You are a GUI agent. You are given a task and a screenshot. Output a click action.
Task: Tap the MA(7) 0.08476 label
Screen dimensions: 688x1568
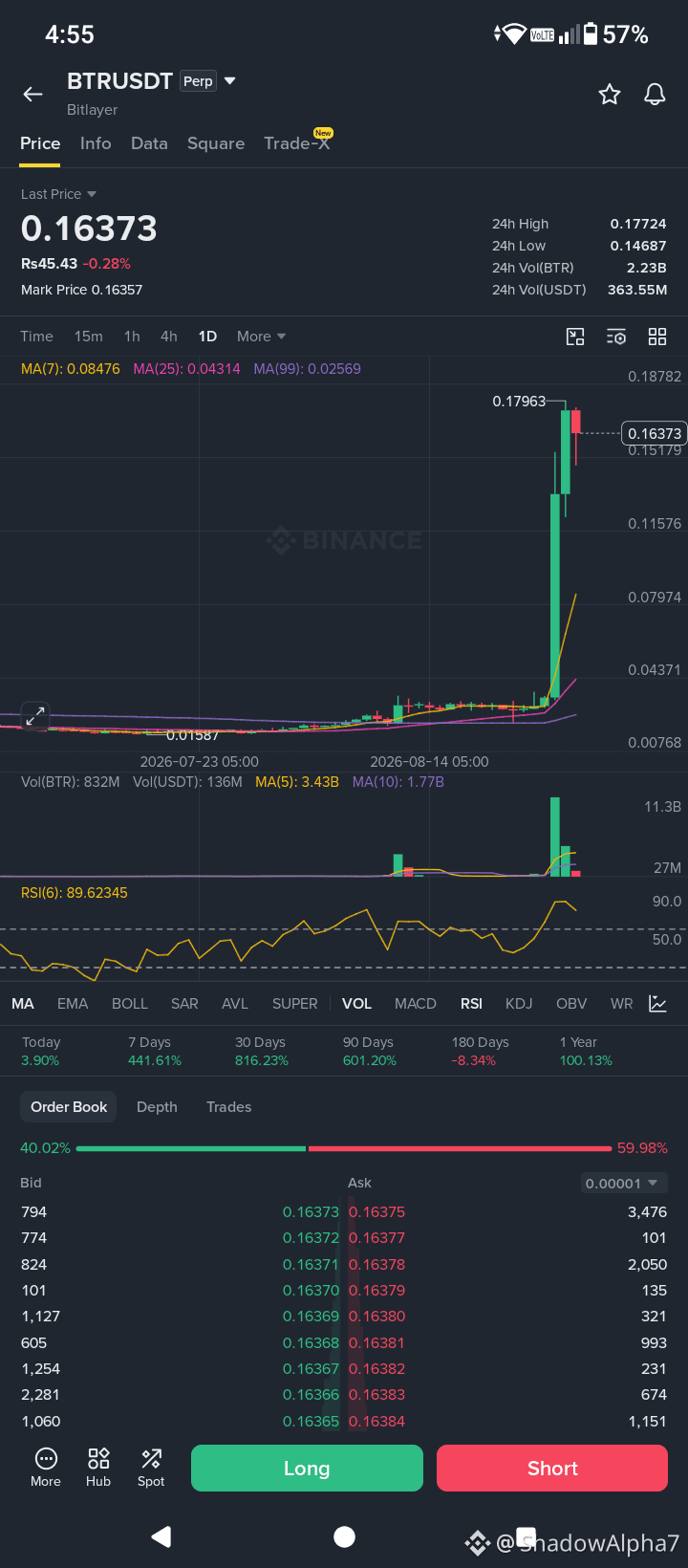[x=71, y=369]
